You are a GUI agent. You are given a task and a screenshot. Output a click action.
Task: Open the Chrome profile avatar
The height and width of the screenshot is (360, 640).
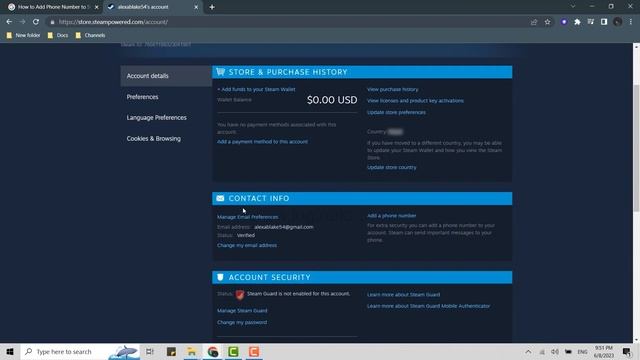point(618,22)
